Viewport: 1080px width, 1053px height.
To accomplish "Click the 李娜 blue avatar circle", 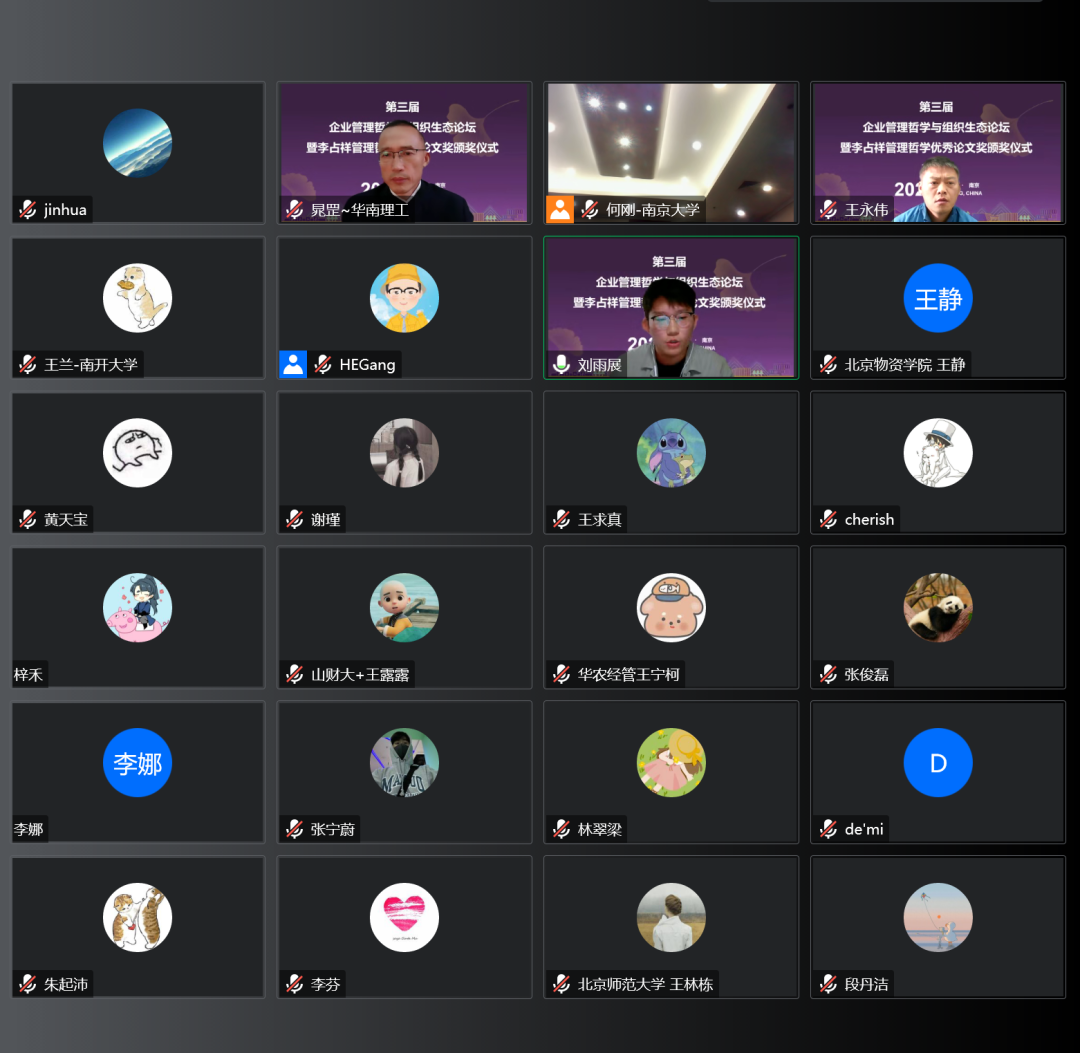I will click(x=137, y=762).
